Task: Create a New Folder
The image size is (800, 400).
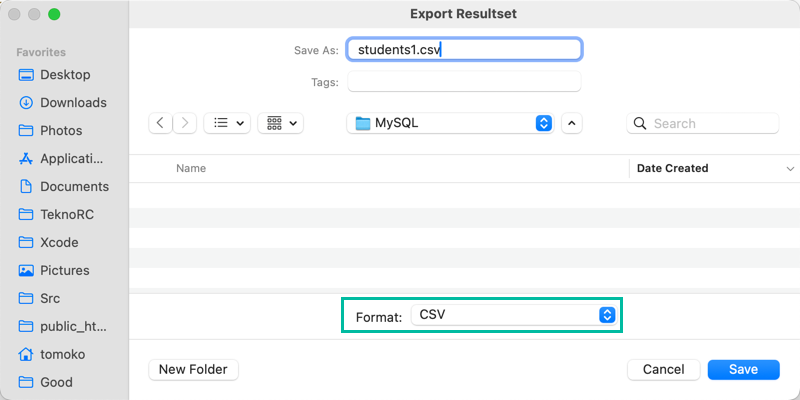Action: (x=193, y=370)
